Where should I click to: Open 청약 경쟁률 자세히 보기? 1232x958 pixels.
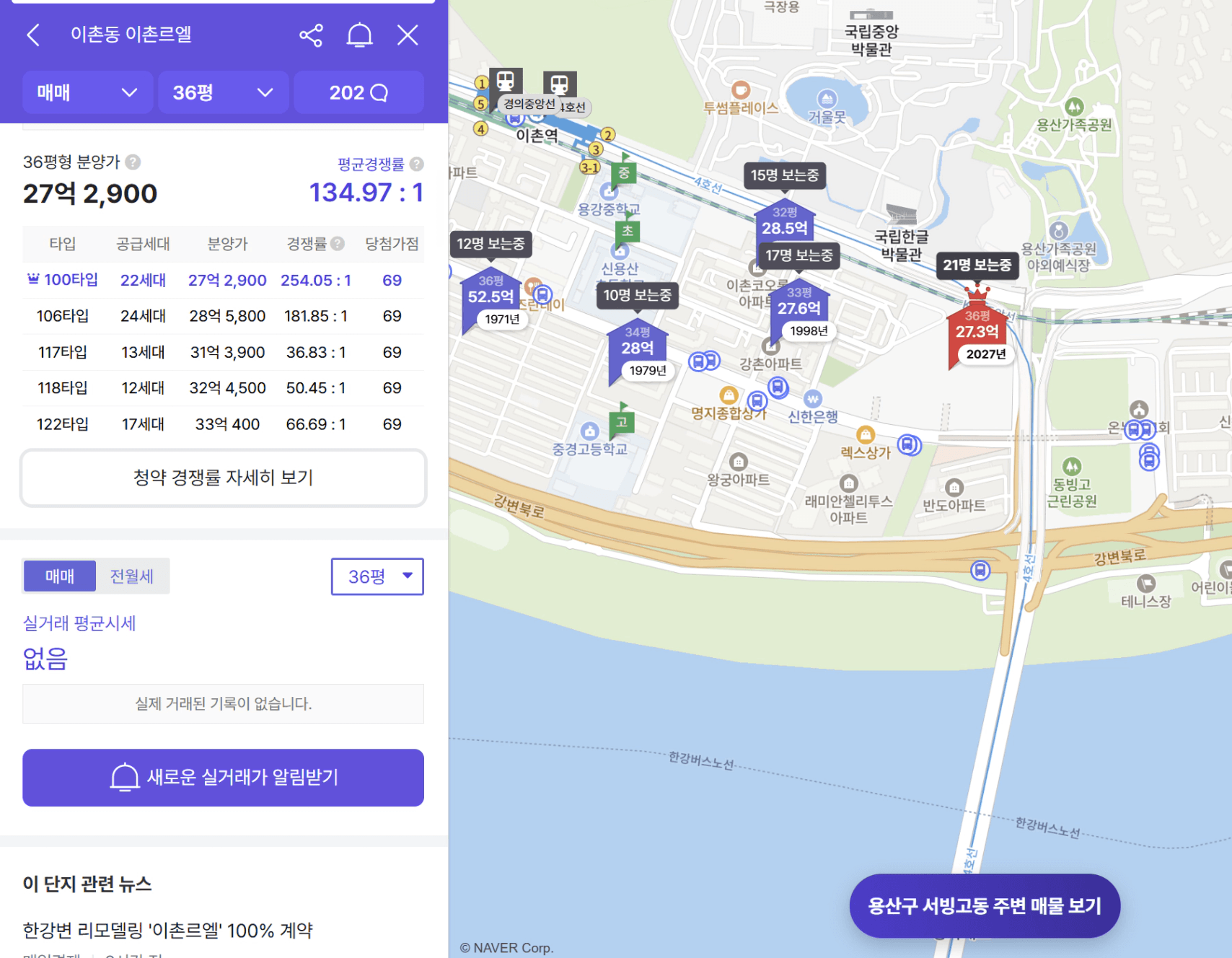[223, 478]
